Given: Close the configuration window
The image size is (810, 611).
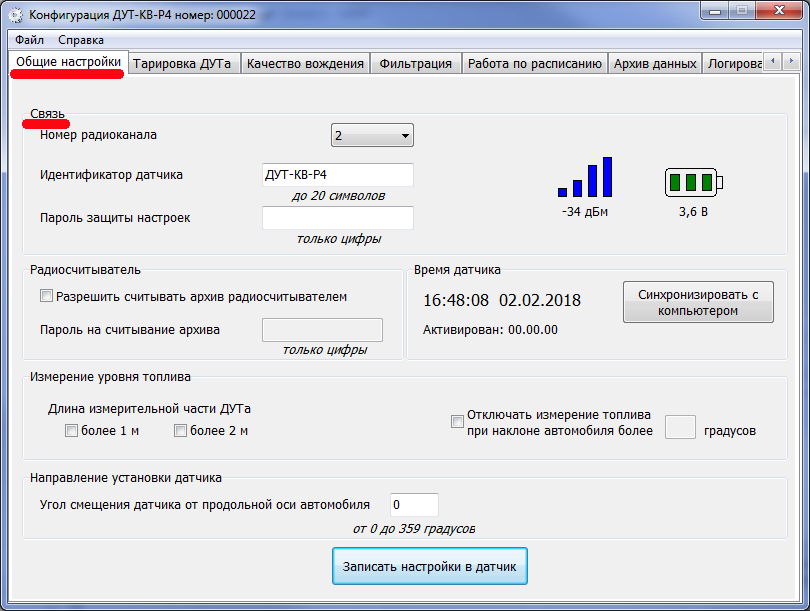Looking at the screenshot, I should click(780, 10).
